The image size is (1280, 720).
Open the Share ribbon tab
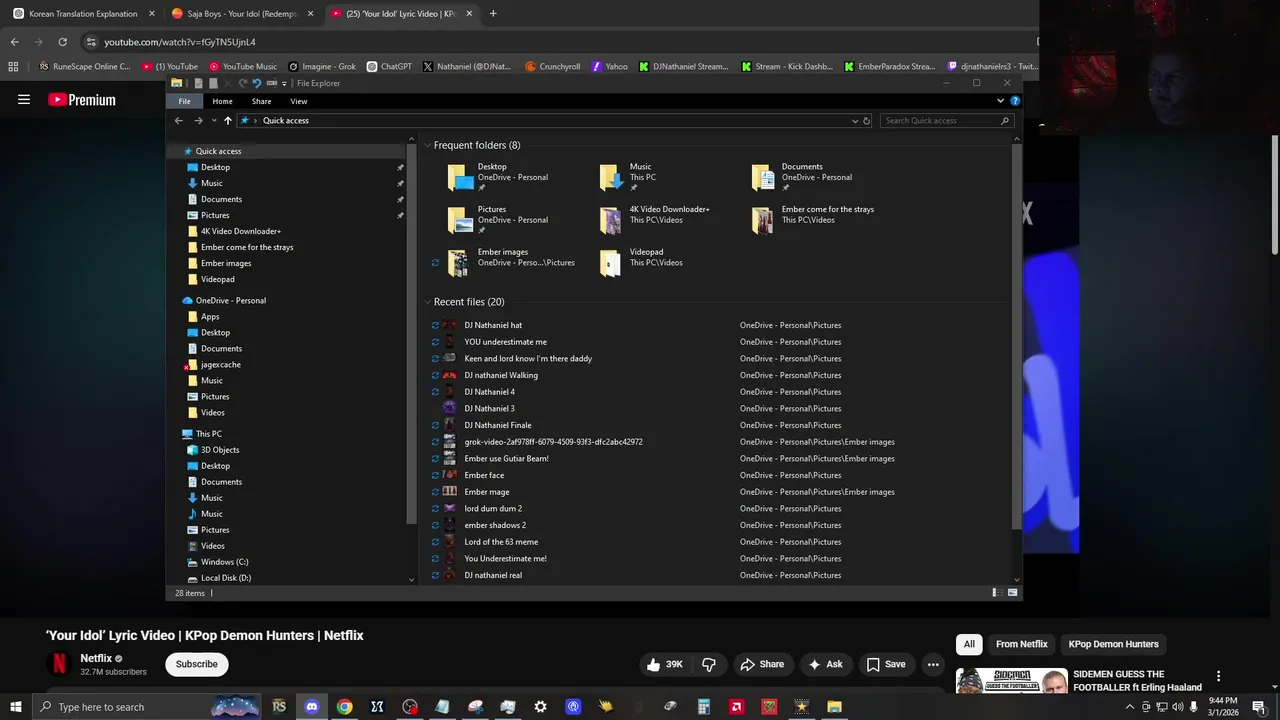tap(261, 101)
